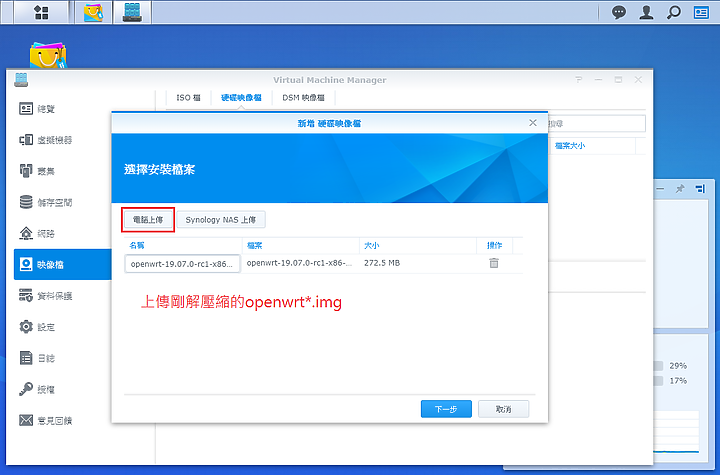Click the 電腦上傳 upload button

tap(148, 220)
